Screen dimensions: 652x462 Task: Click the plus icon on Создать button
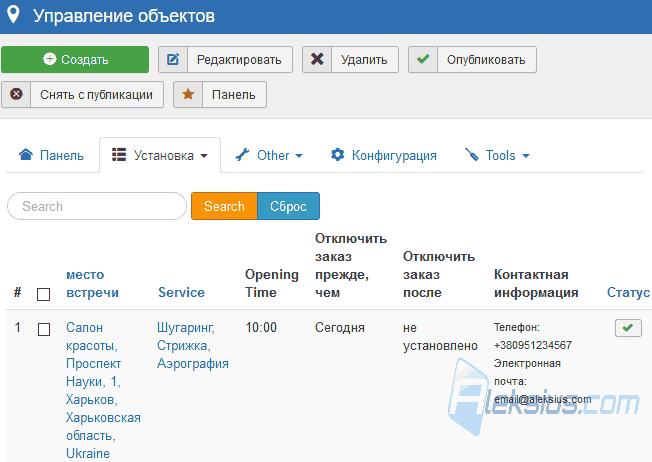[49, 59]
